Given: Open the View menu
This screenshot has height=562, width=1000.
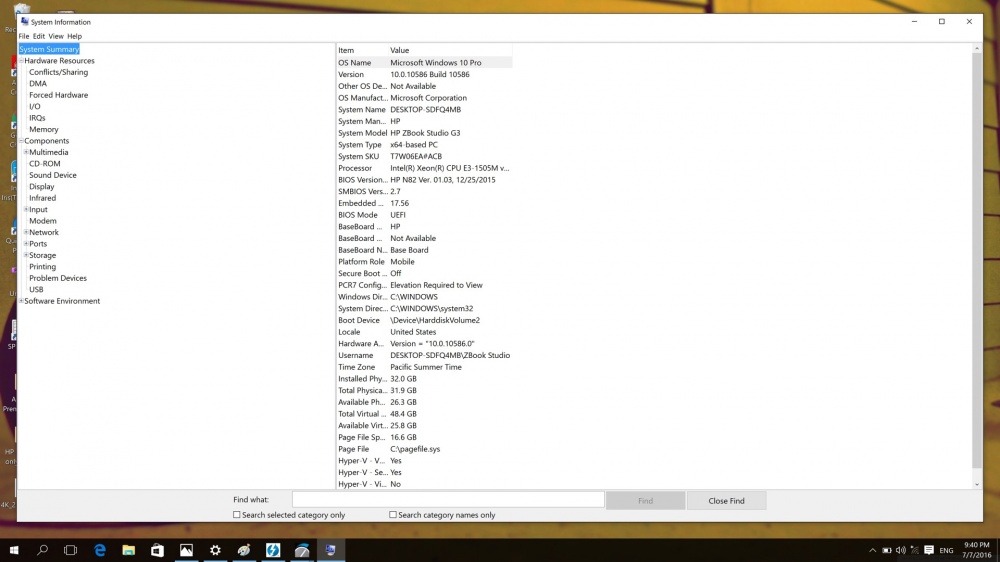Looking at the screenshot, I should coord(56,36).
